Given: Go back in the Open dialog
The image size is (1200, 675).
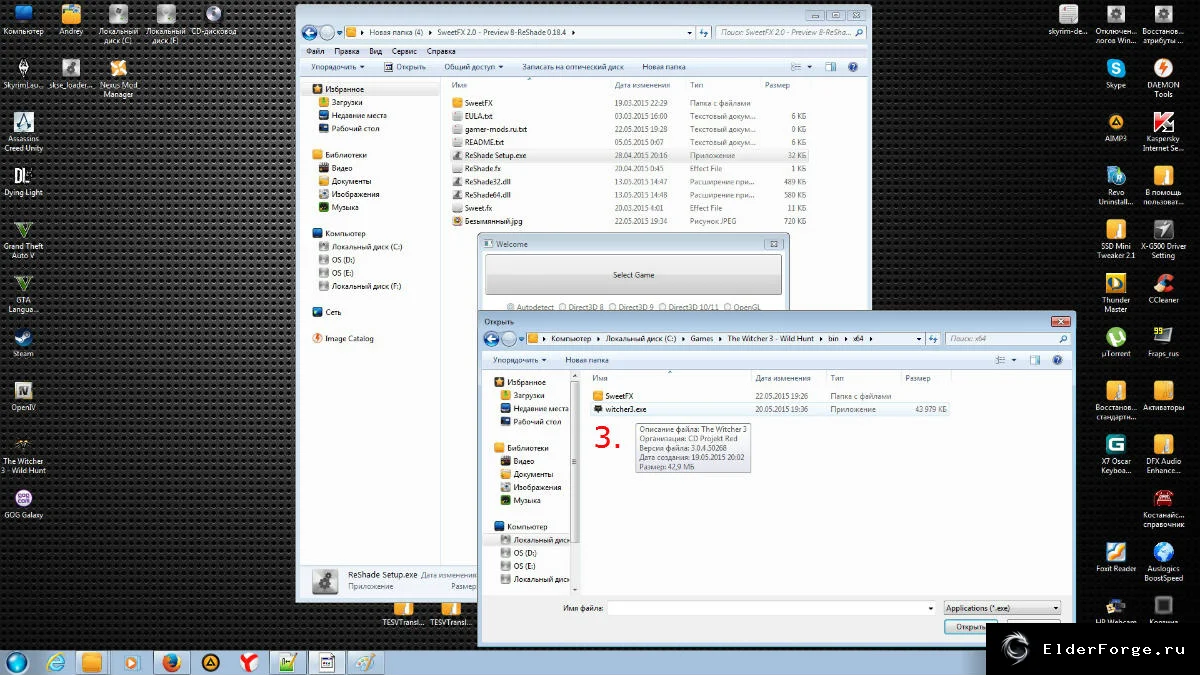Looking at the screenshot, I should coord(493,339).
